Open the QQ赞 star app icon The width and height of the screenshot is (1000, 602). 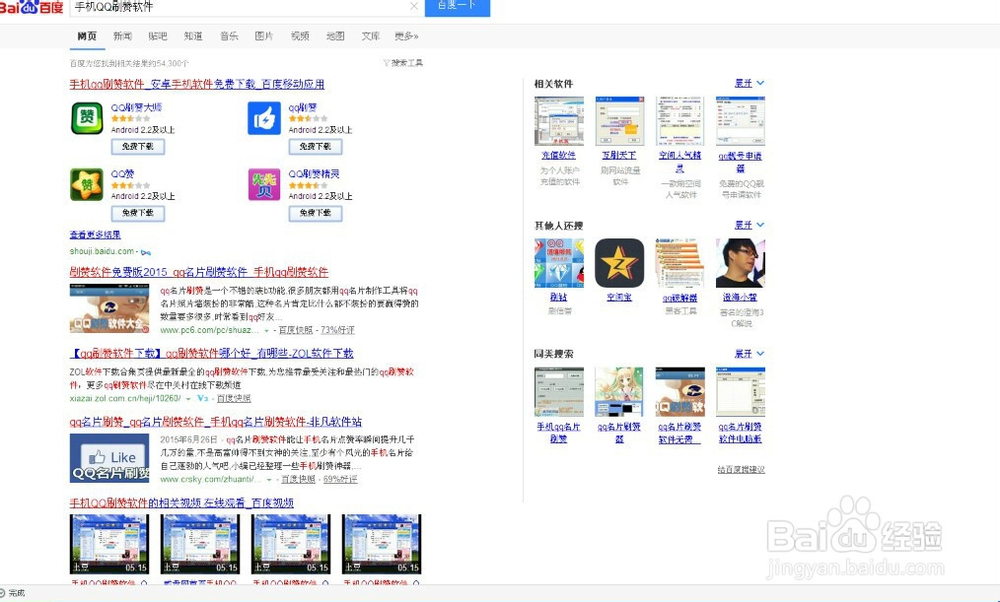coord(87,184)
